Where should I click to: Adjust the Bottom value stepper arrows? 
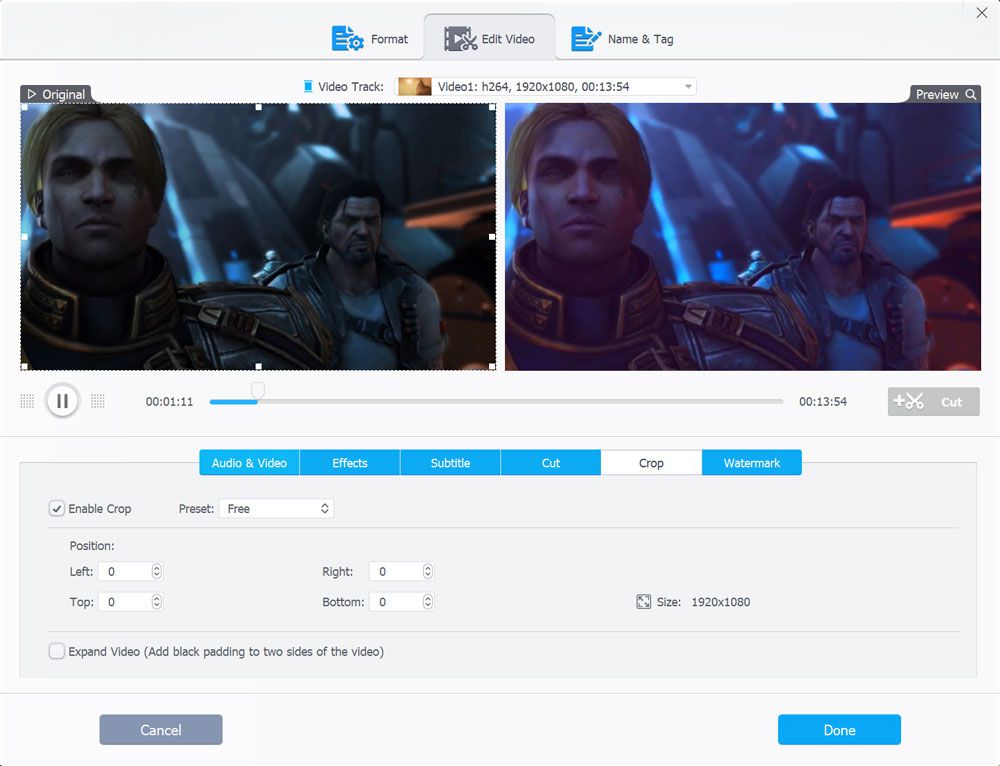(x=428, y=602)
